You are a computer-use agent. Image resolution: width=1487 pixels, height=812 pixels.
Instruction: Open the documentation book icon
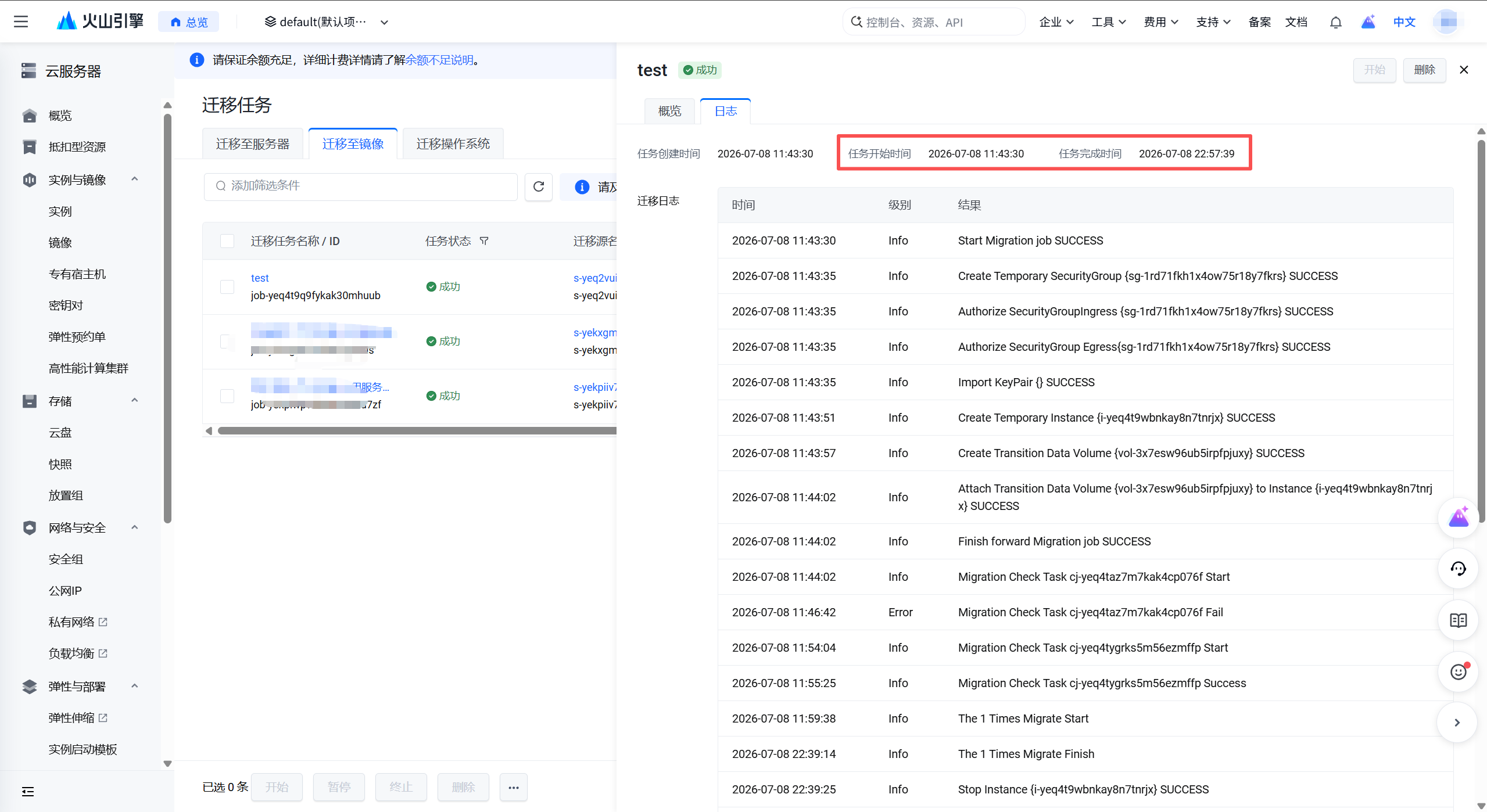coord(1458,620)
